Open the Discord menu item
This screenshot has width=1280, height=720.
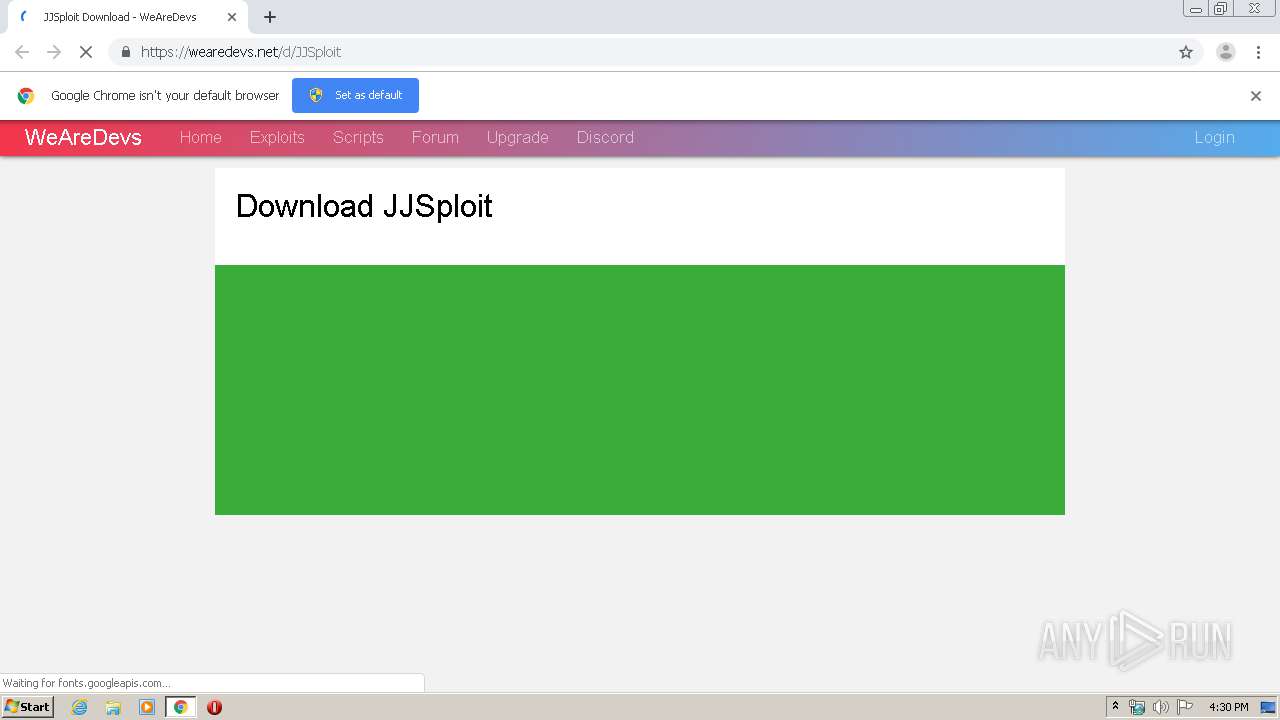[x=605, y=137]
